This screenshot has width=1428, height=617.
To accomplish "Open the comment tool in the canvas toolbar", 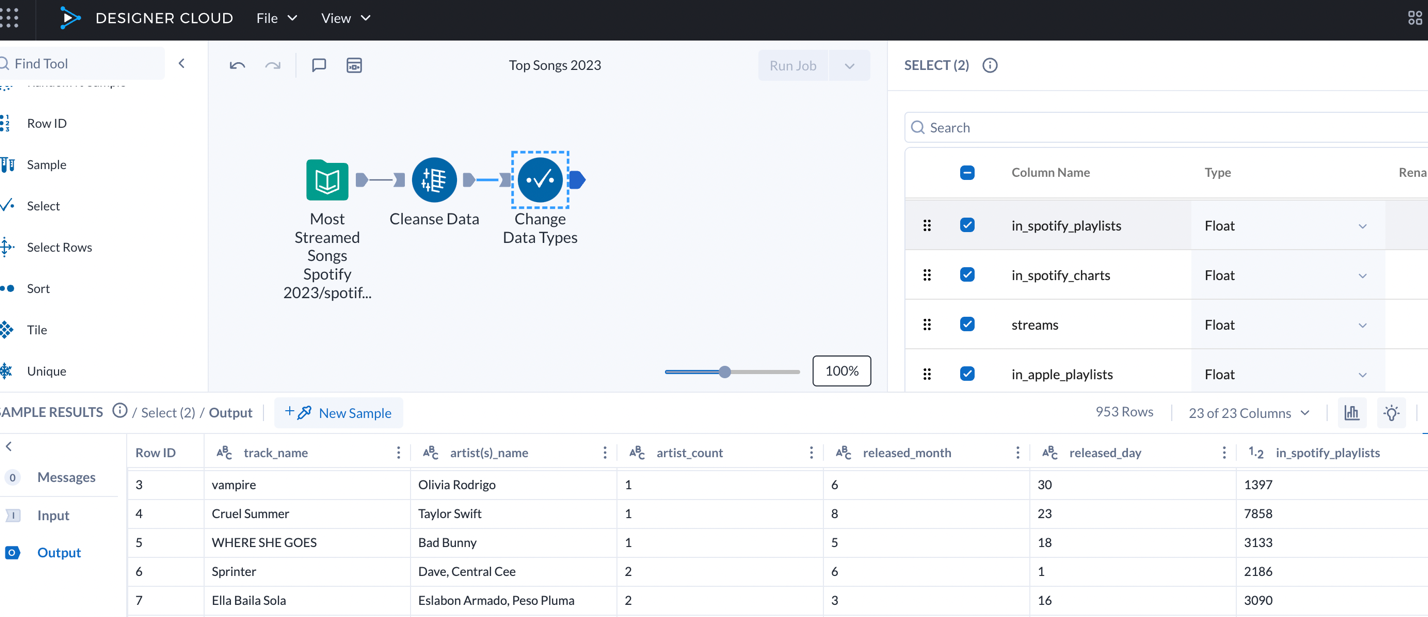I will pos(318,64).
